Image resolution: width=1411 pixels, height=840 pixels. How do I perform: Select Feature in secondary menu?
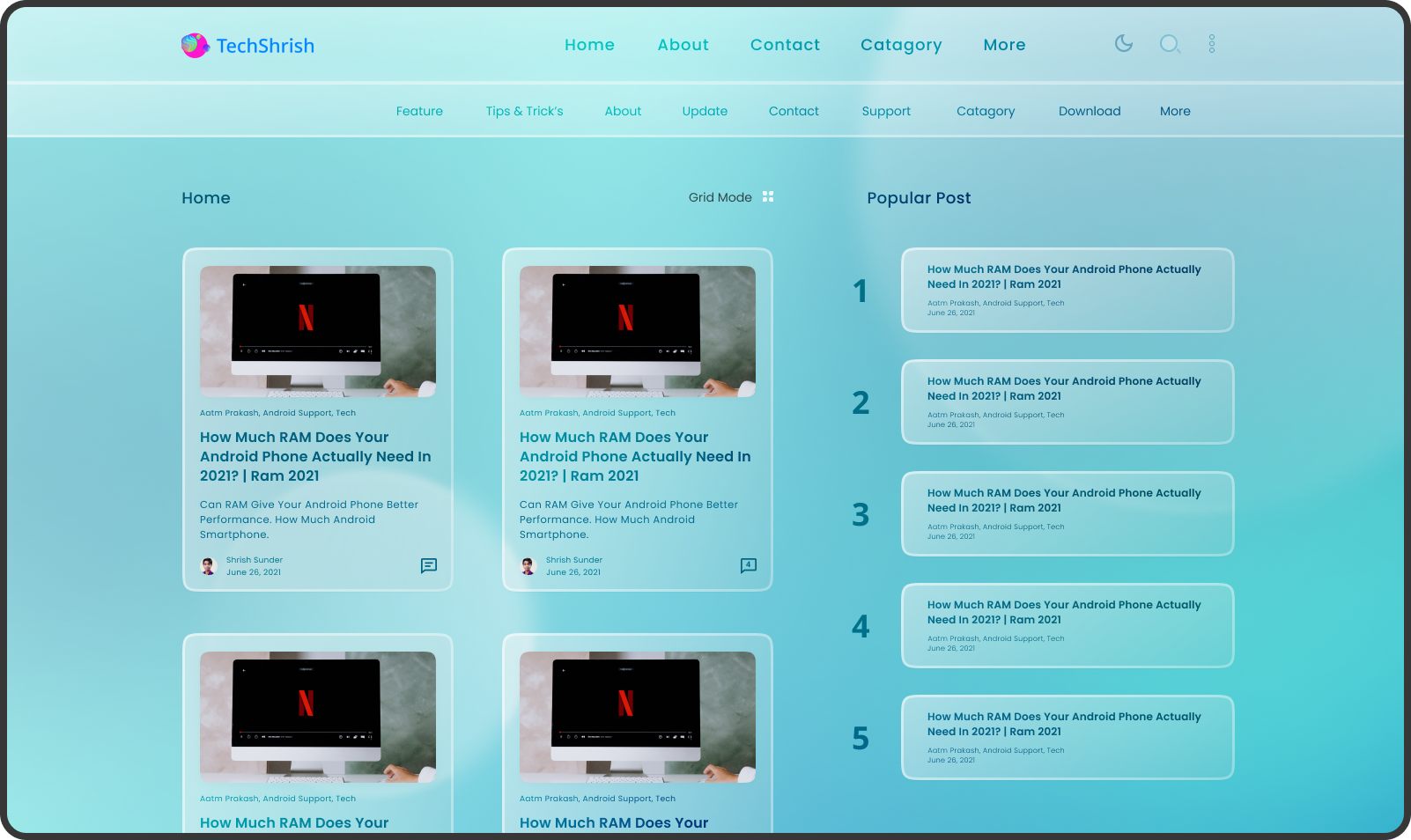[419, 111]
